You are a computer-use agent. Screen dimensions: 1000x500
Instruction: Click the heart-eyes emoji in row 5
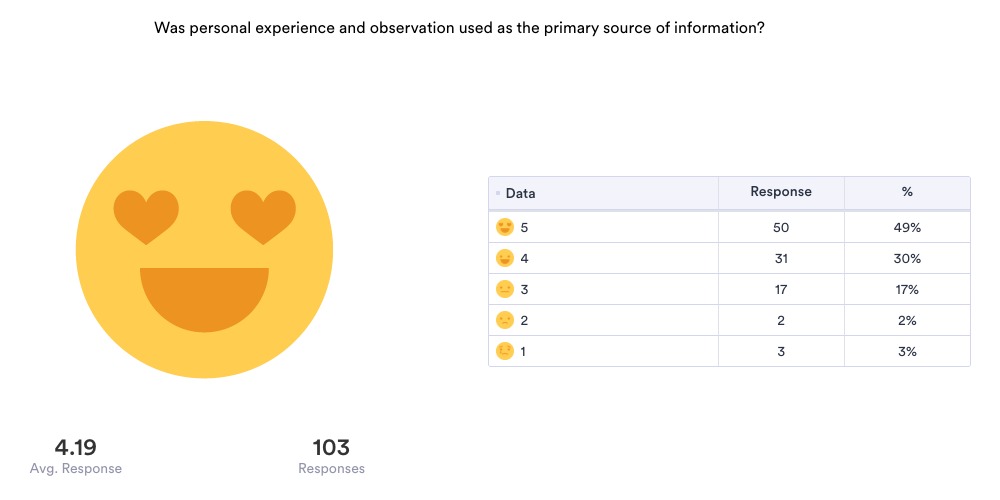pos(505,227)
